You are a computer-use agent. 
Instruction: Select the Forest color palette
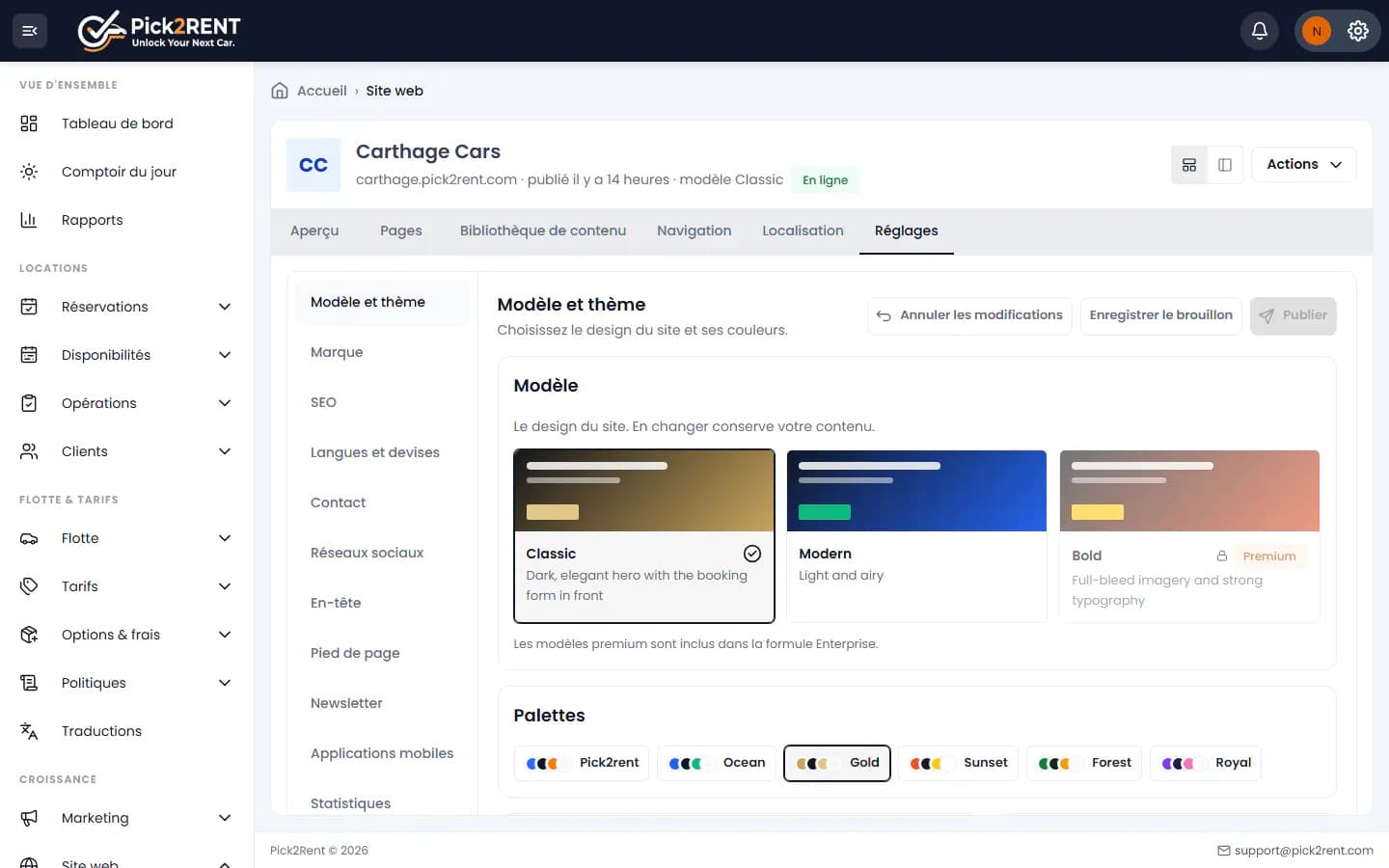coord(1084,763)
